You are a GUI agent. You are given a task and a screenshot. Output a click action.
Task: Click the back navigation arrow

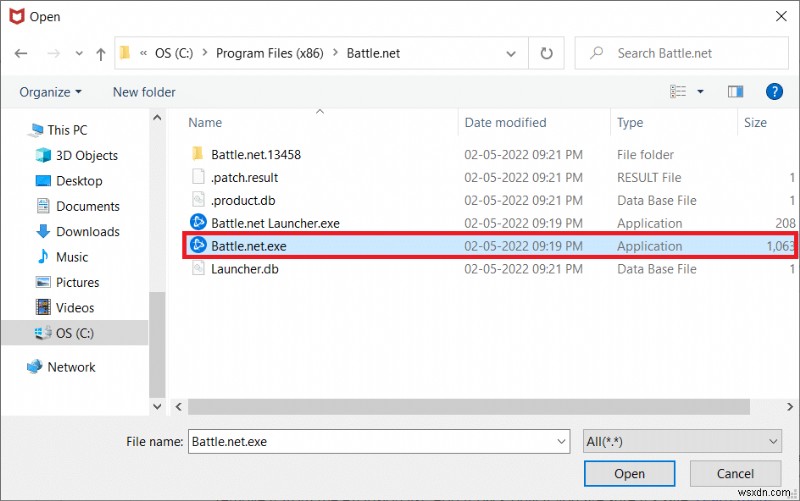pyautogui.click(x=21, y=53)
